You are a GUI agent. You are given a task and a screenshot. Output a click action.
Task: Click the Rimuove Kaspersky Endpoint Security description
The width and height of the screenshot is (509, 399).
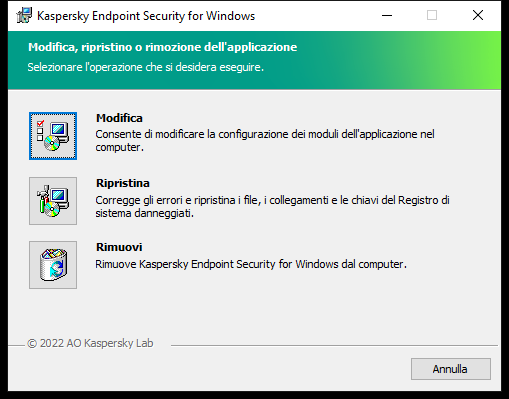(x=251, y=264)
